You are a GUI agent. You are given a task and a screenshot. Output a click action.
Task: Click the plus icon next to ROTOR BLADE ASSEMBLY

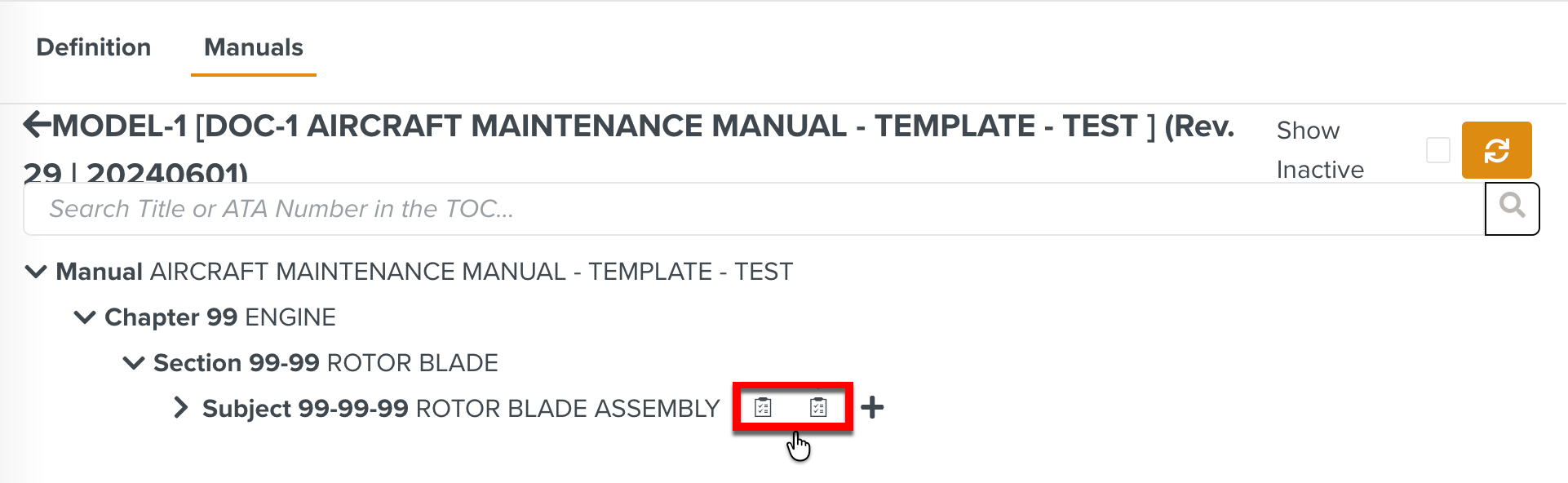872,407
